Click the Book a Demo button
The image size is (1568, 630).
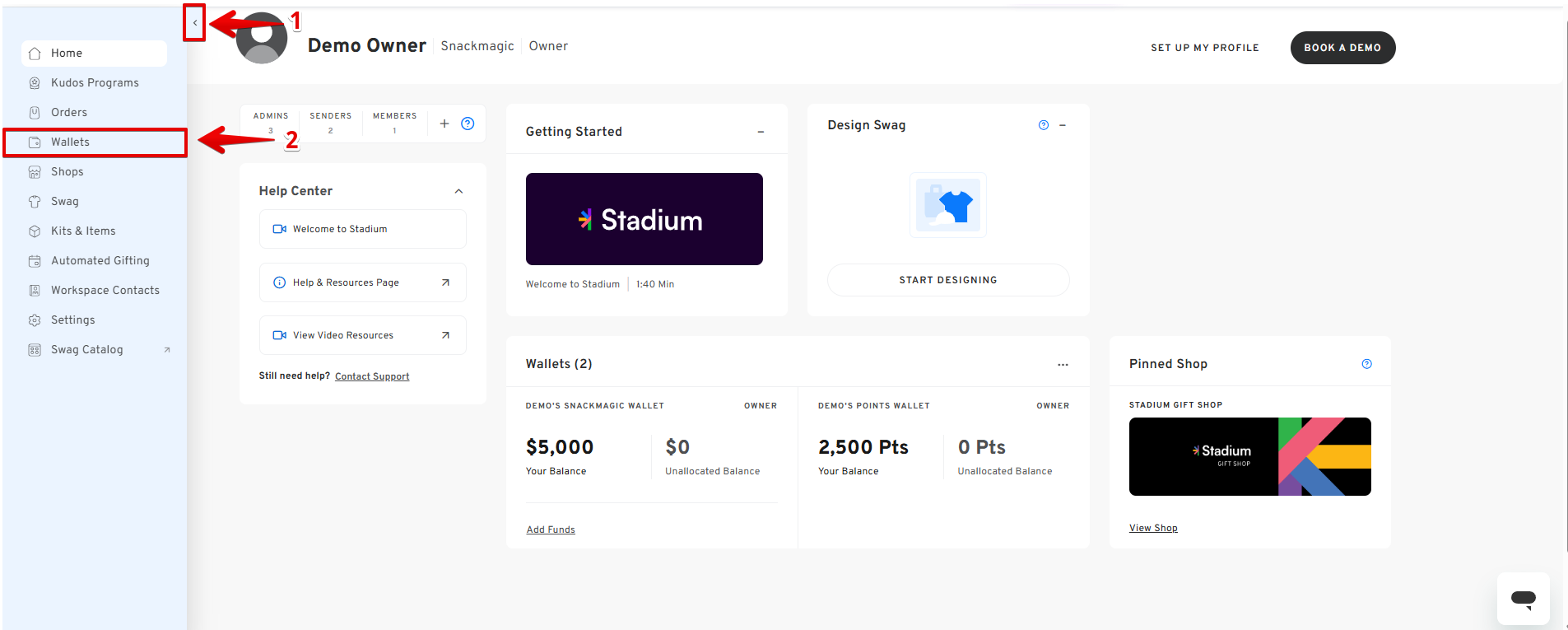(x=1342, y=48)
